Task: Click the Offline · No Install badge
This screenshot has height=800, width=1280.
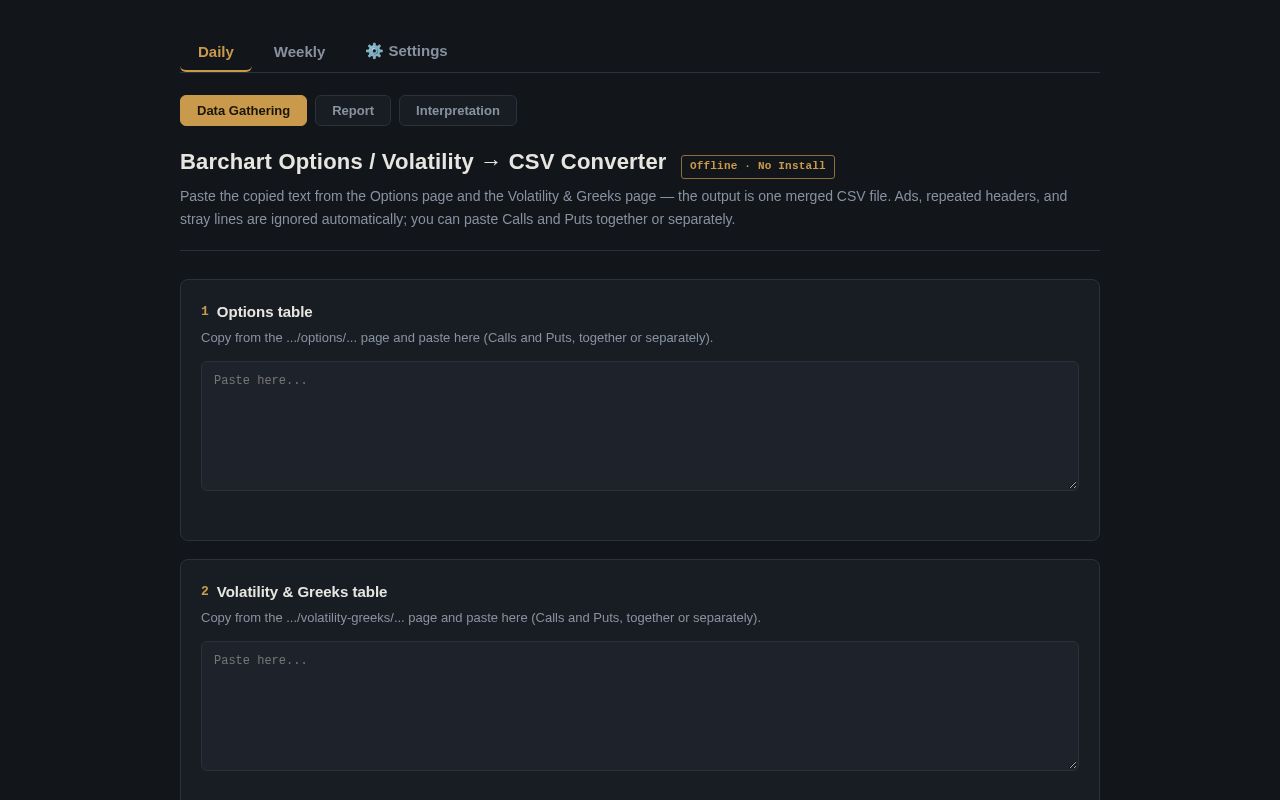Action: click(758, 166)
